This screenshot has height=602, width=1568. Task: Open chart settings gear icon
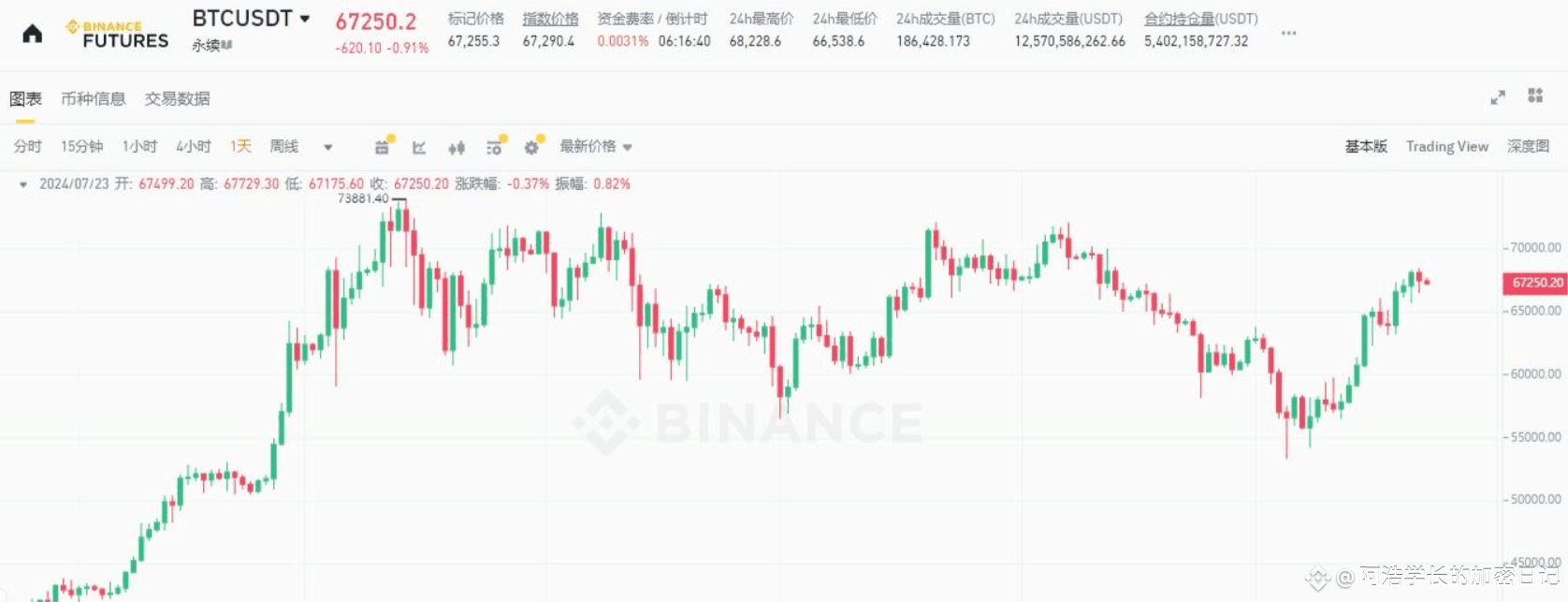[532, 147]
